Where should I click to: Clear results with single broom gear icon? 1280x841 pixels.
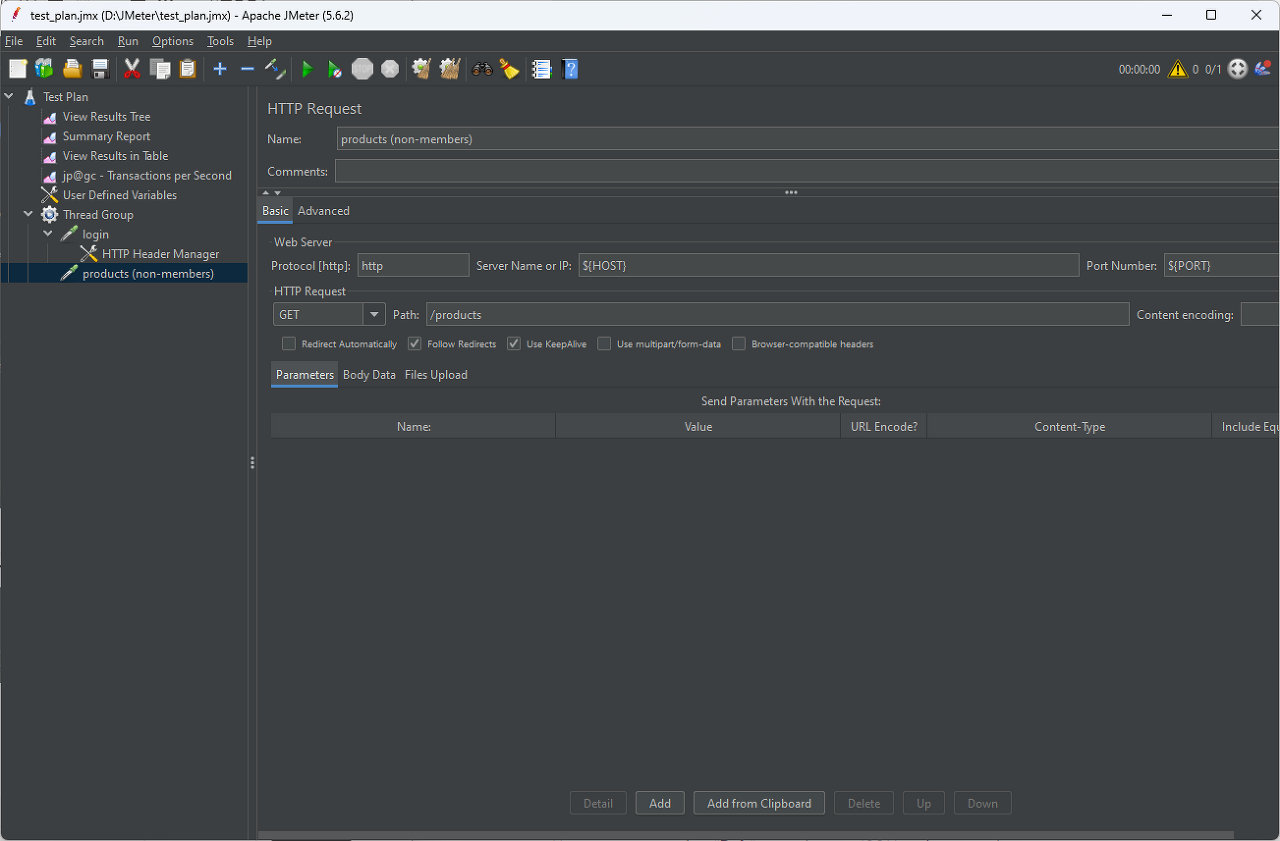click(x=421, y=69)
